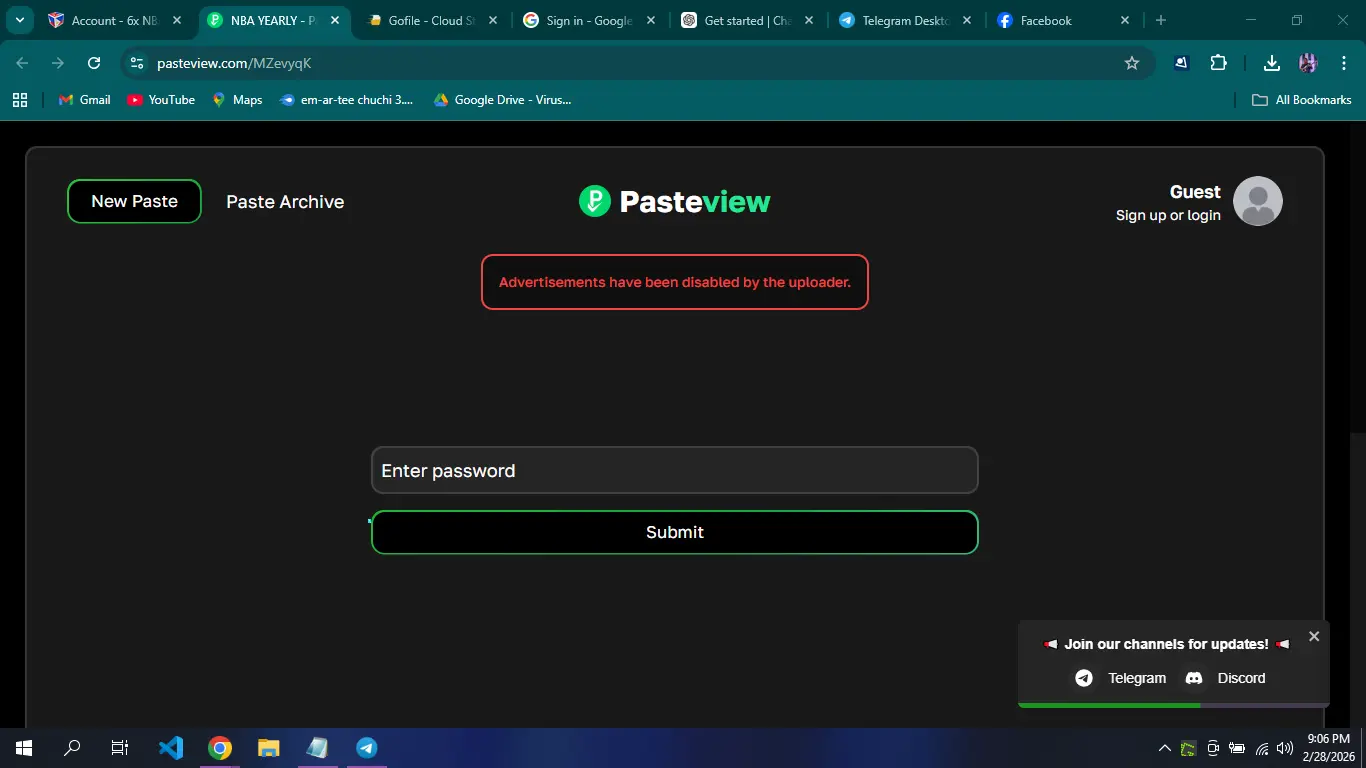Click the Pasteview logo icon

595,201
